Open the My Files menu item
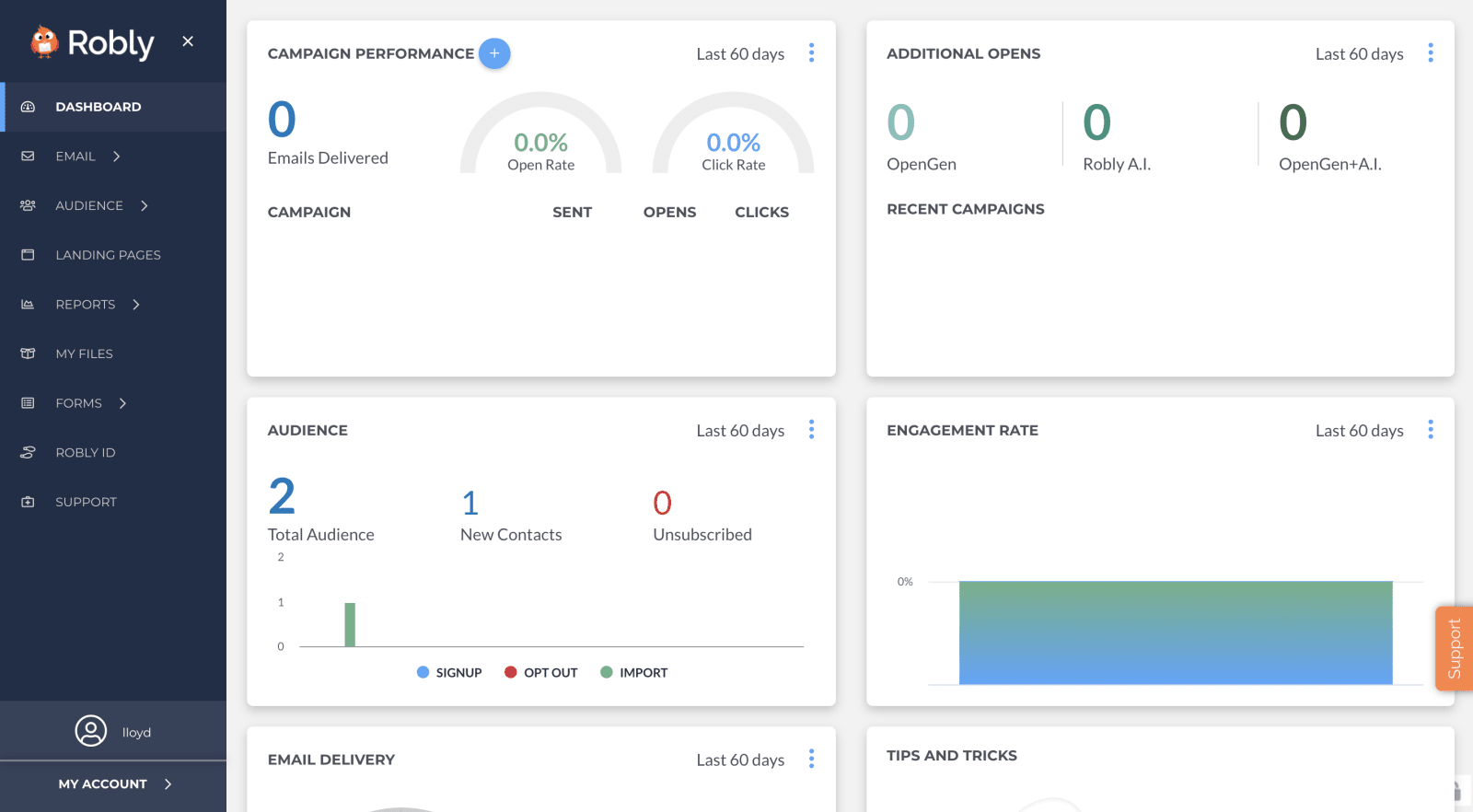The width and height of the screenshot is (1473, 812). [x=113, y=354]
